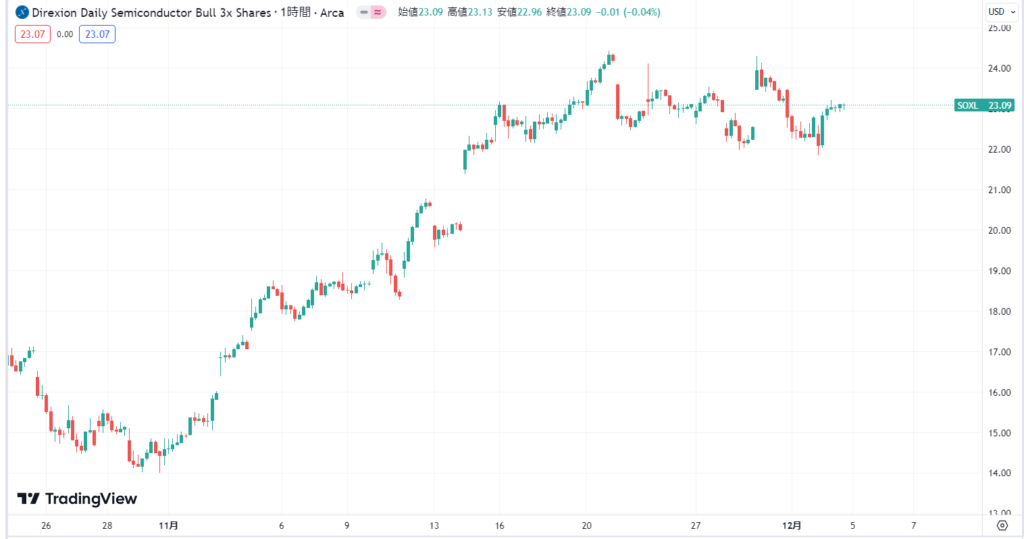Click the 終値 23.09 close value
Screen dimensions: 1024x539
coord(568,12)
